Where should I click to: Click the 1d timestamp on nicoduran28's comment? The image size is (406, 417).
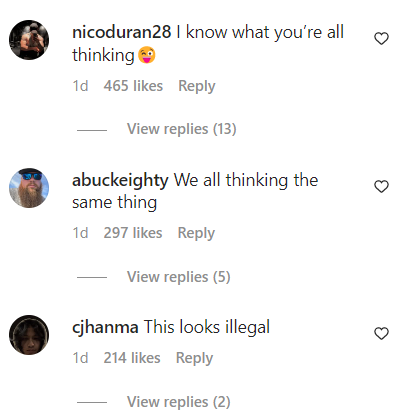coord(80,86)
